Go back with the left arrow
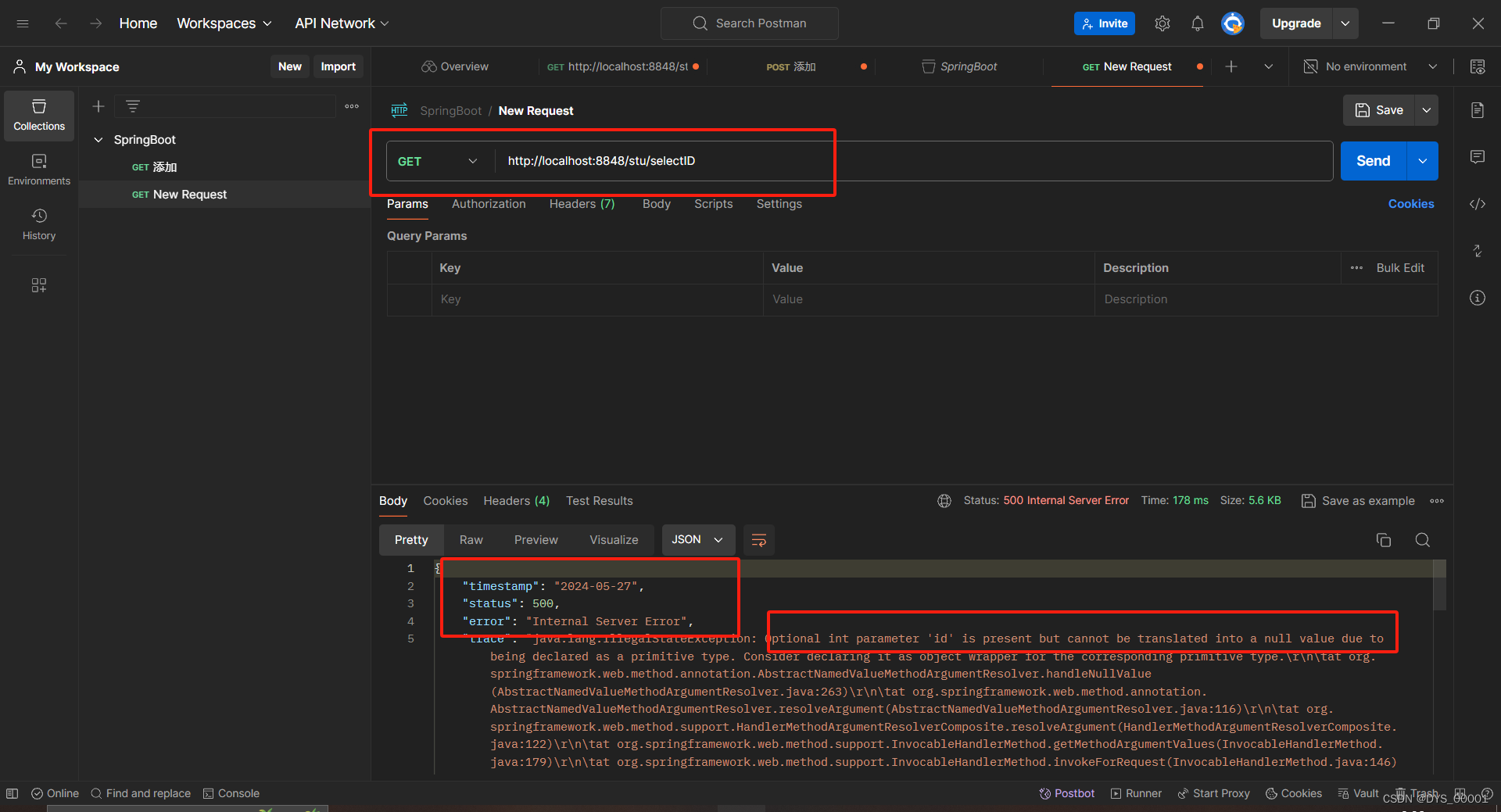Screen dimensions: 1501x812 (61, 23)
